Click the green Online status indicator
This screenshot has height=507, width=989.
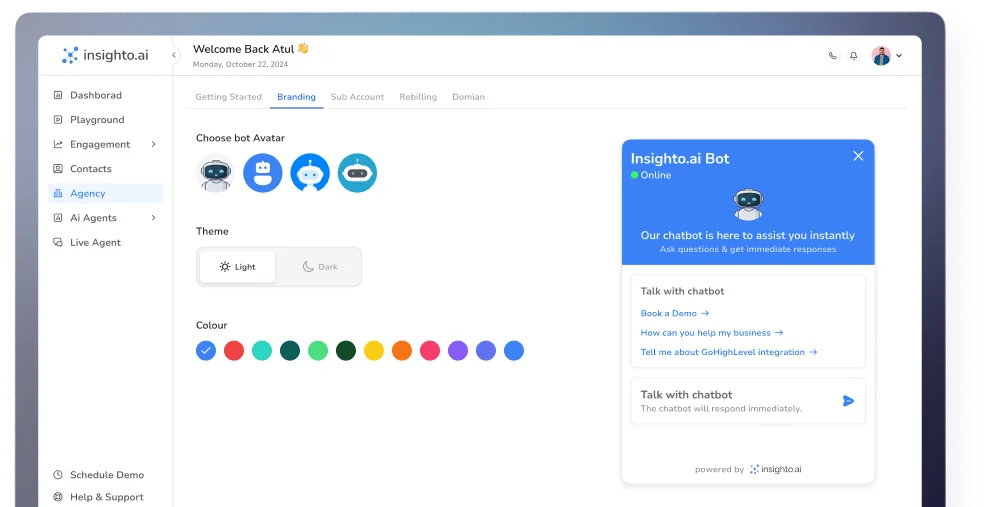(x=635, y=175)
